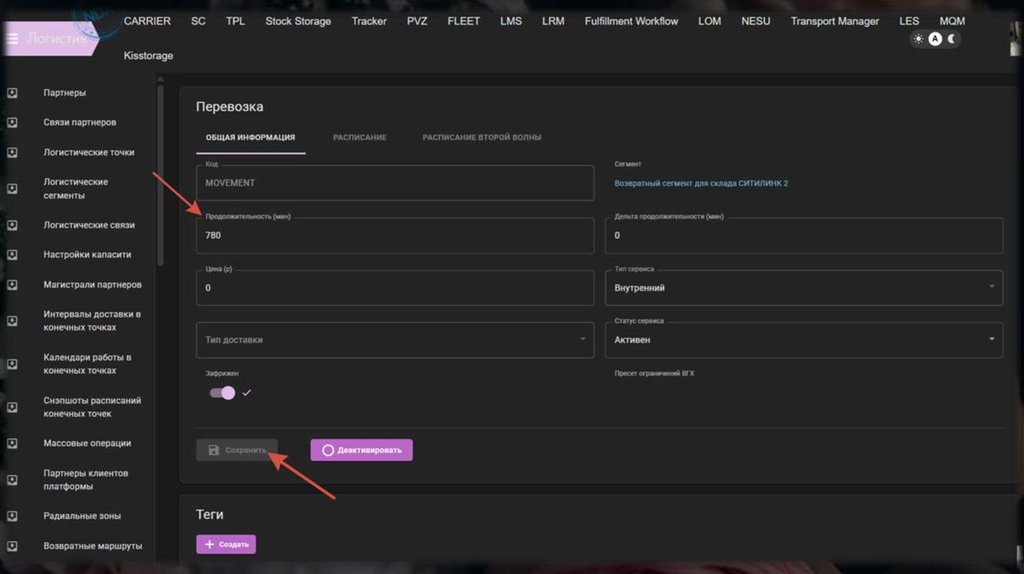The image size is (1024, 574).
Task: Click the icon beside Радиальные зоны
Action: (x=13, y=516)
